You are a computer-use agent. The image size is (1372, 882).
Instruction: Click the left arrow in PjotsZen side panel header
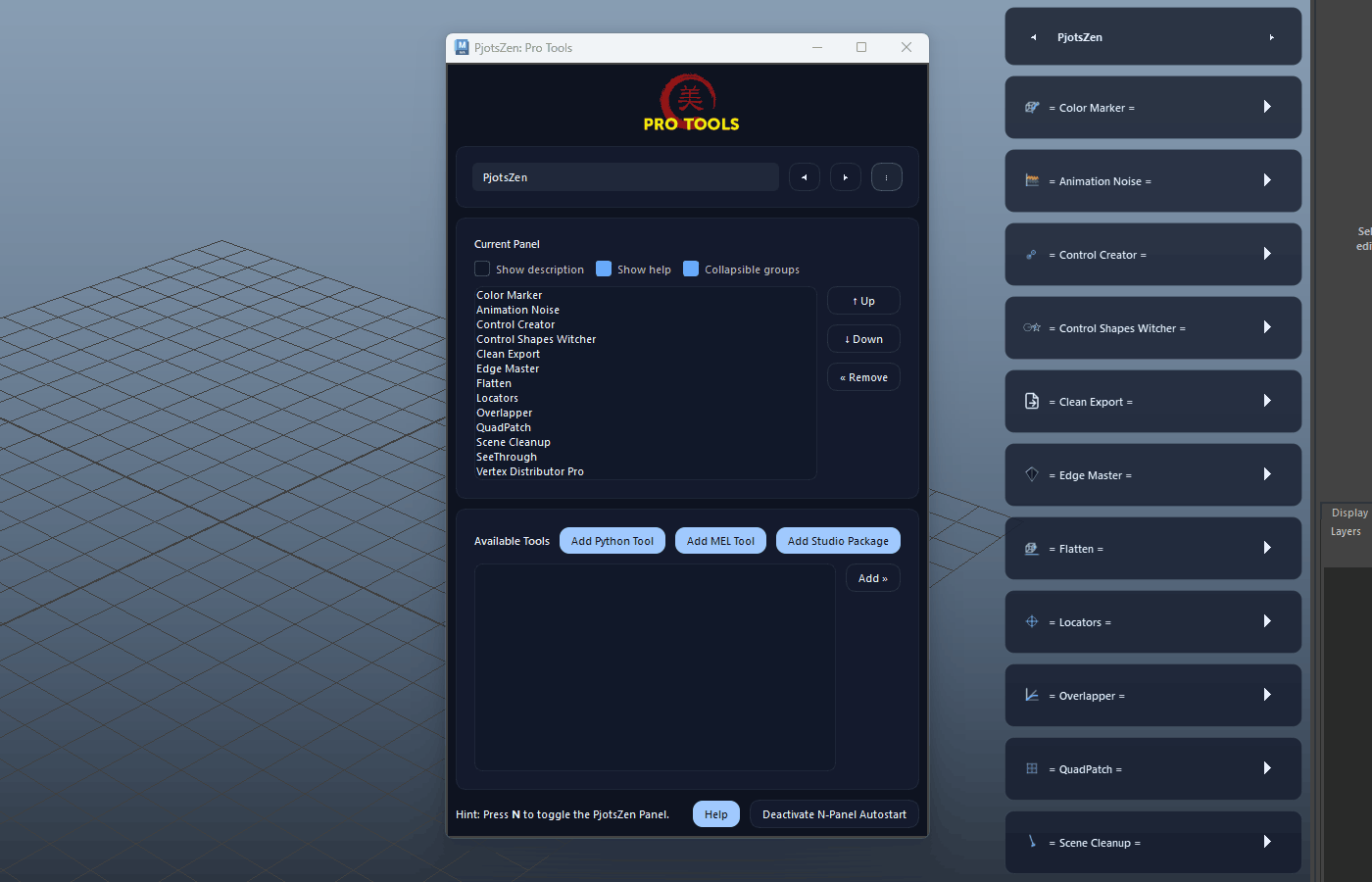point(1033,37)
